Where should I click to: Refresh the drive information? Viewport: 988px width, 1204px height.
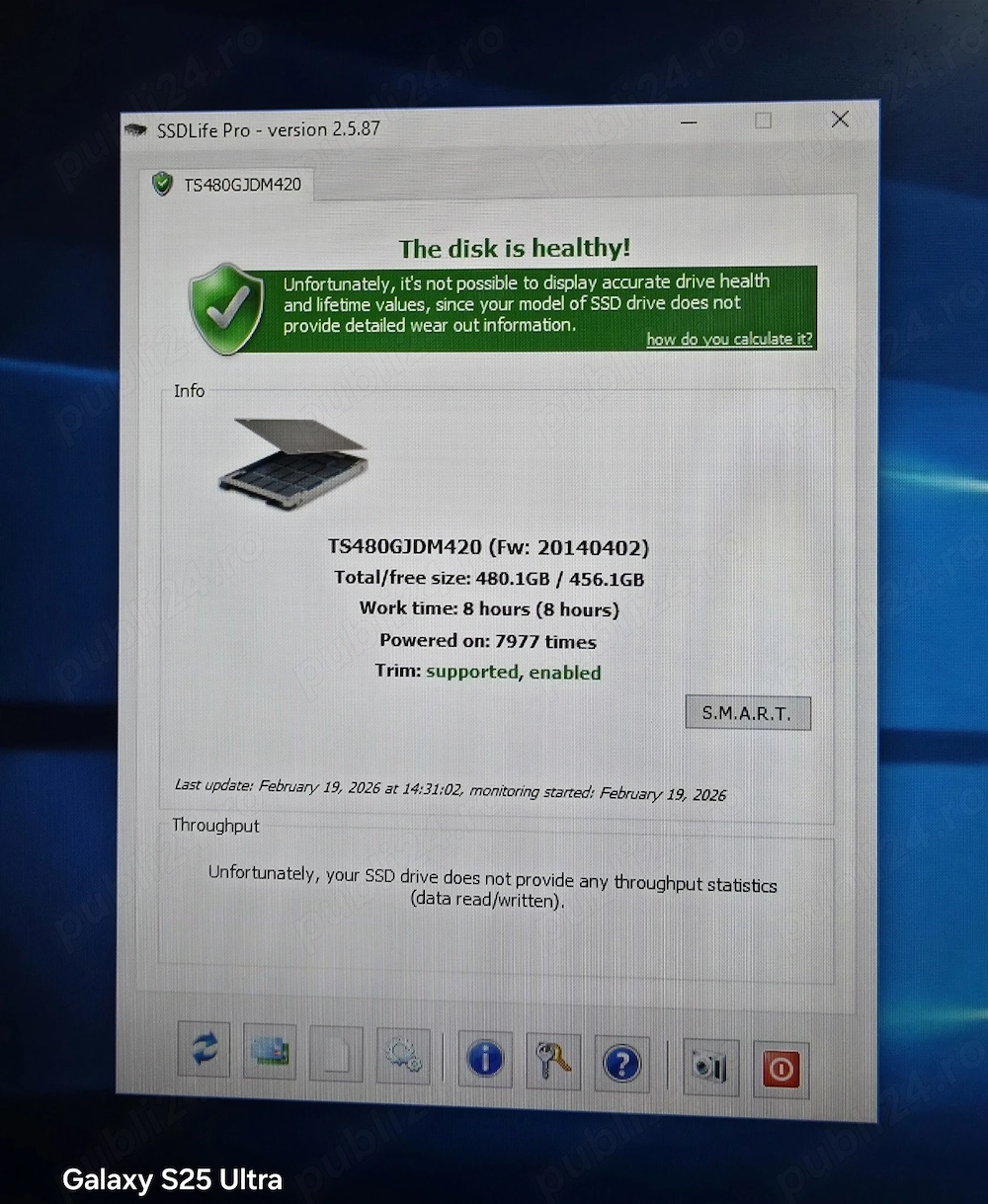point(204,1052)
